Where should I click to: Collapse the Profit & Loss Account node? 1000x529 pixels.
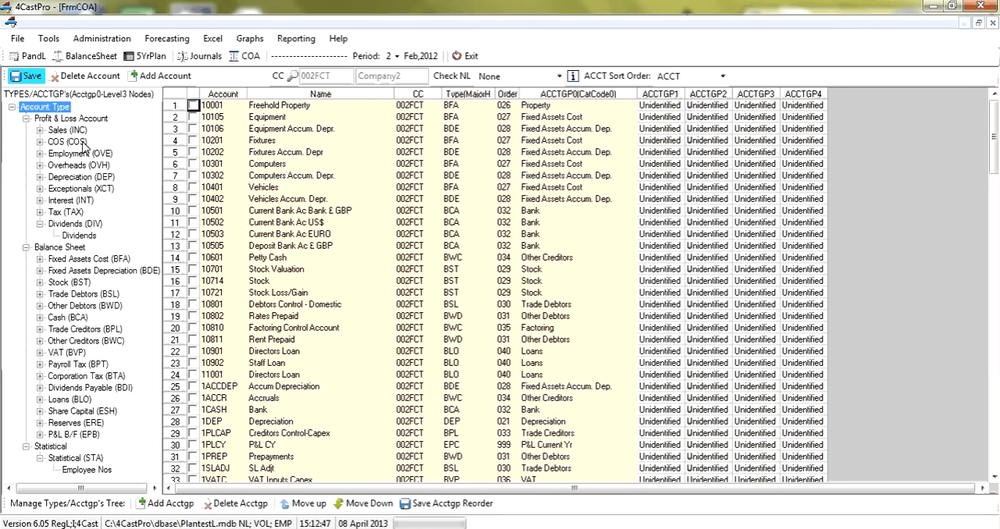(26, 119)
